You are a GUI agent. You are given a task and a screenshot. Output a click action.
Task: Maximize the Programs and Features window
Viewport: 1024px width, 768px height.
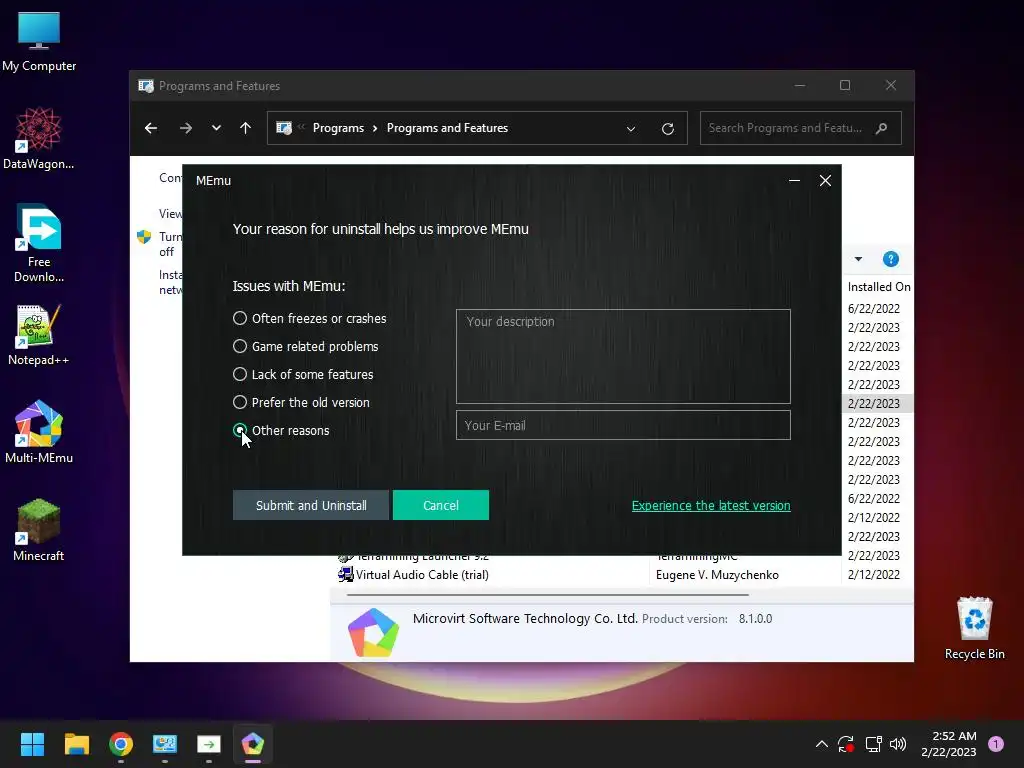pos(845,86)
